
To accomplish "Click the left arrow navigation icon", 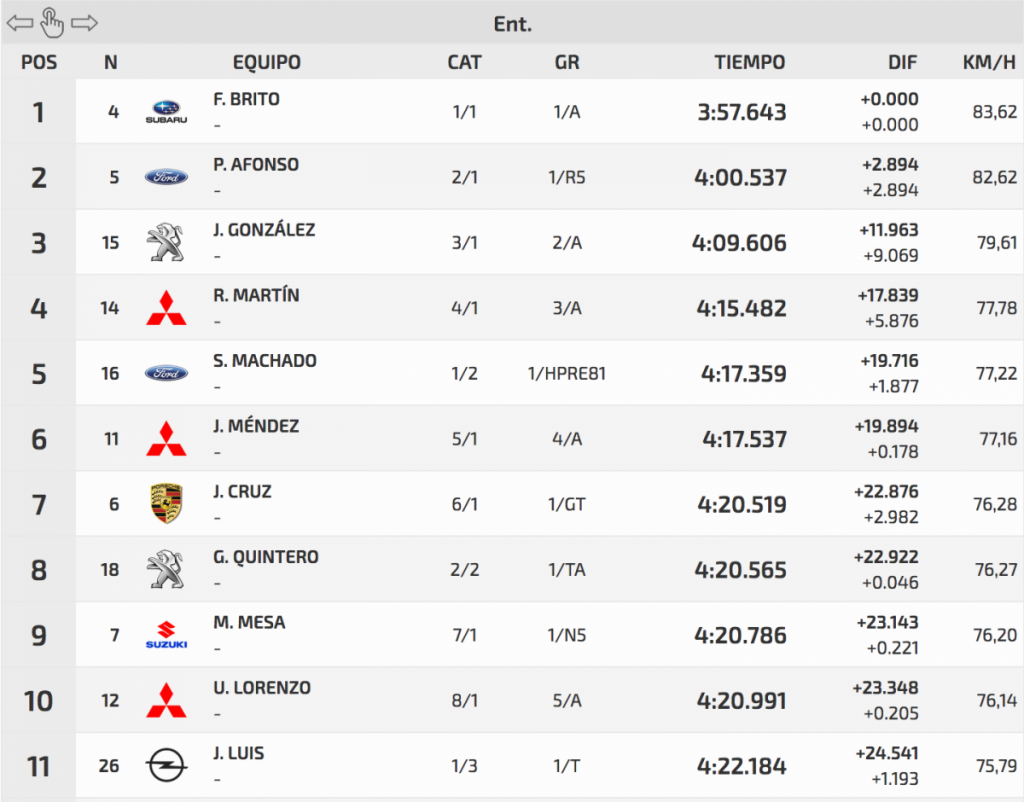I will pos(19,22).
